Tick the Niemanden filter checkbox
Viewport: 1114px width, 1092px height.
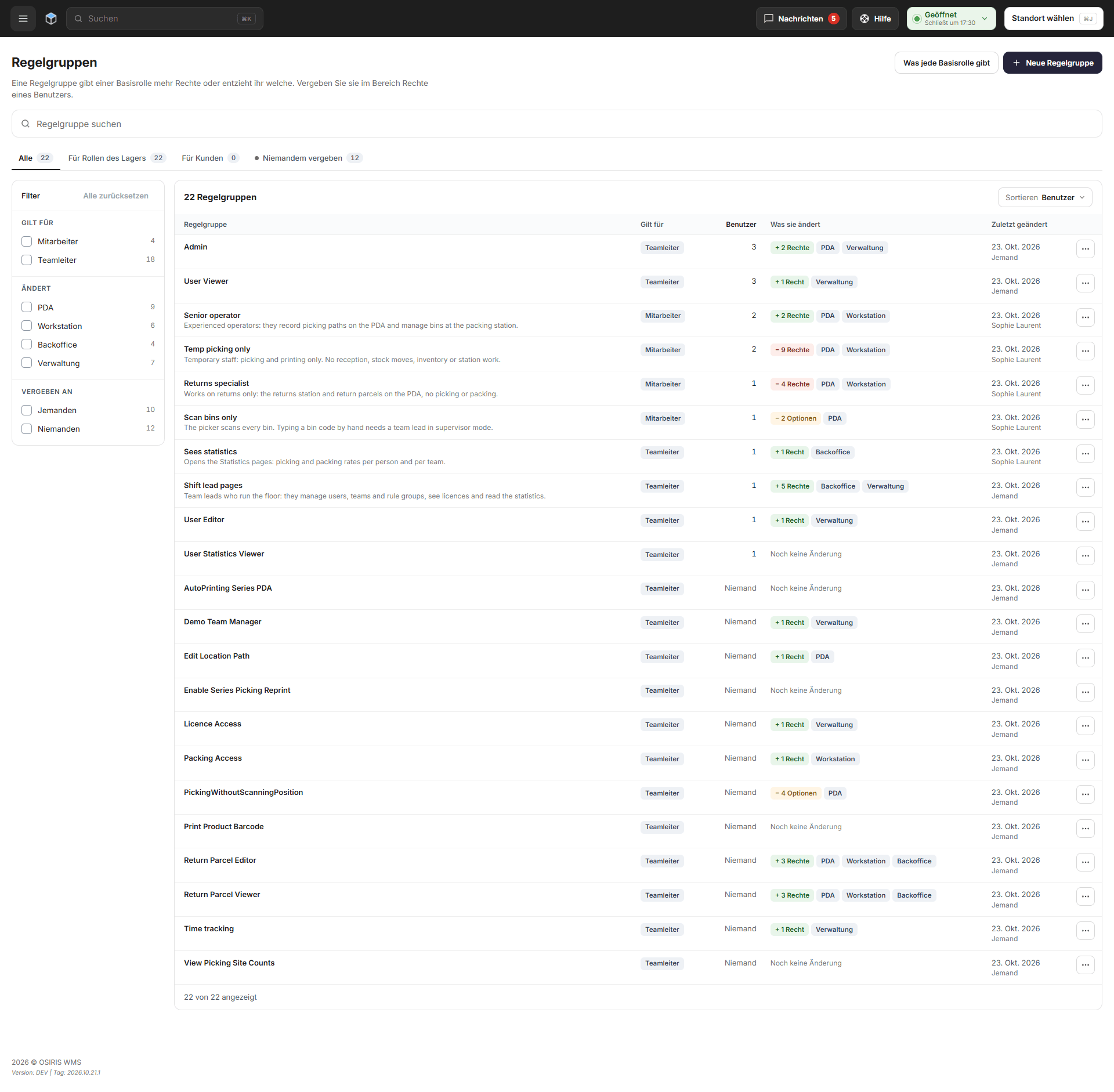tap(27, 429)
